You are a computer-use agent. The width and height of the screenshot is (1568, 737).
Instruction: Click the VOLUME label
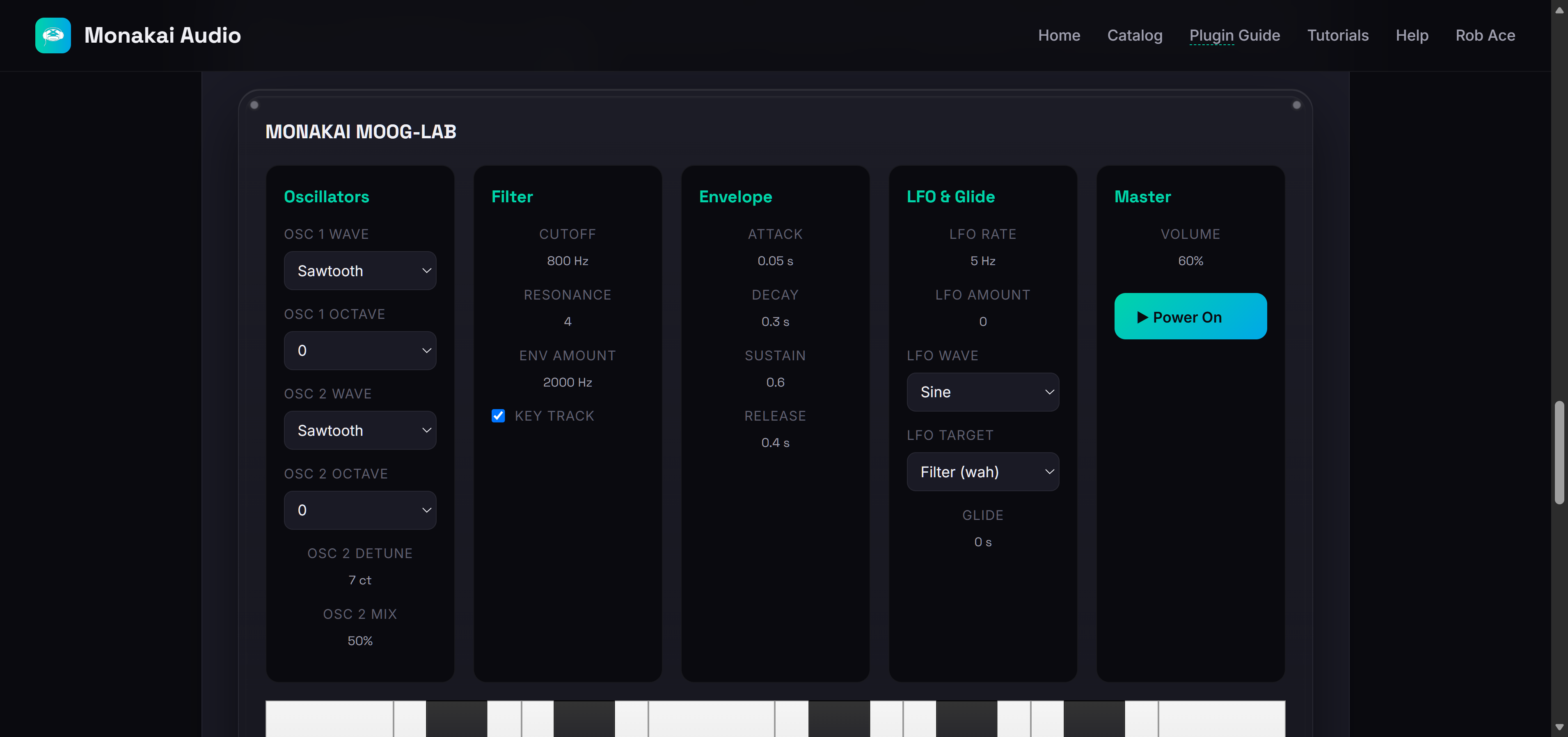click(1190, 234)
